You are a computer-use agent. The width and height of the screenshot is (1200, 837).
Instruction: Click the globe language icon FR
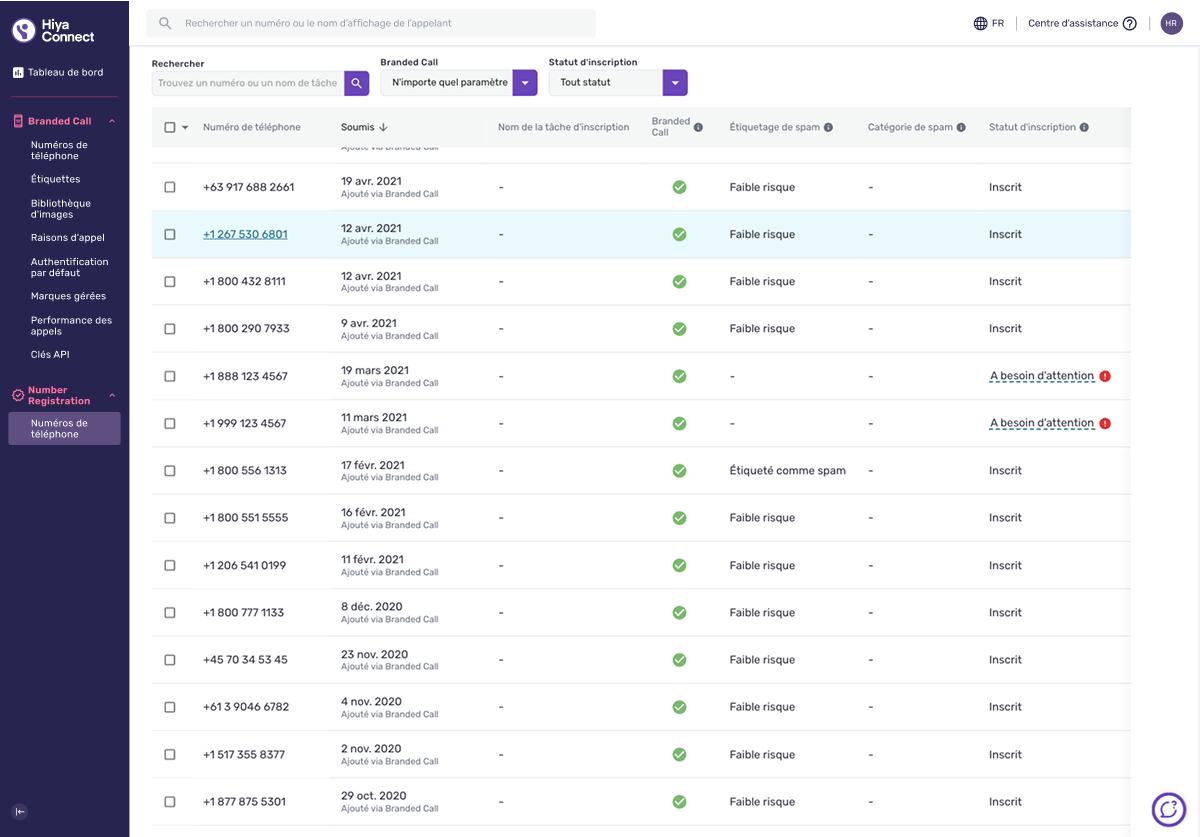click(988, 23)
